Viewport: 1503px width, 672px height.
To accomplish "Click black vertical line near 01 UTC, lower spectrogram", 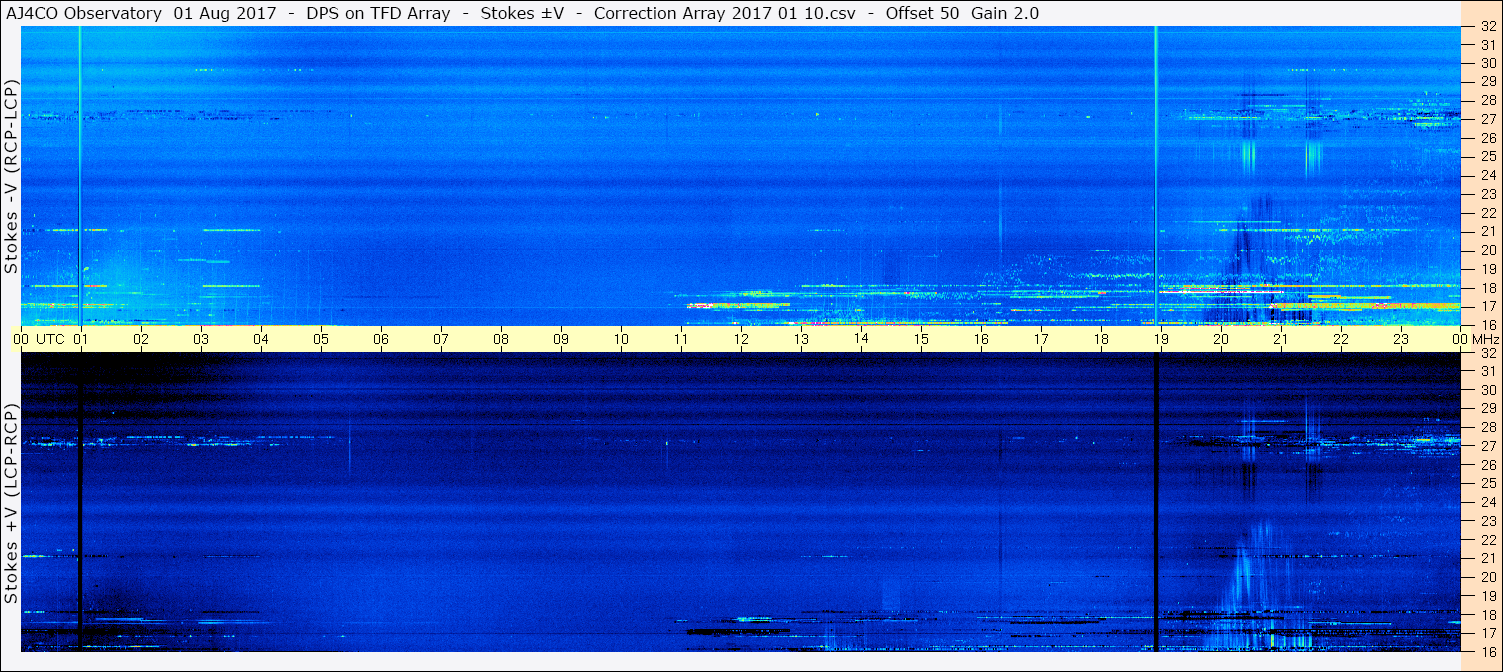I will [79, 502].
